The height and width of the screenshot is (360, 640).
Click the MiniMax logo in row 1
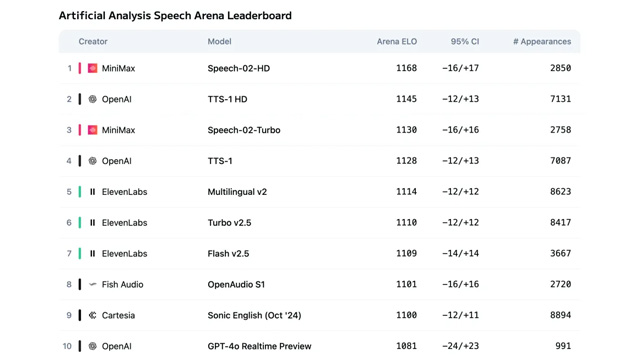(x=93, y=68)
